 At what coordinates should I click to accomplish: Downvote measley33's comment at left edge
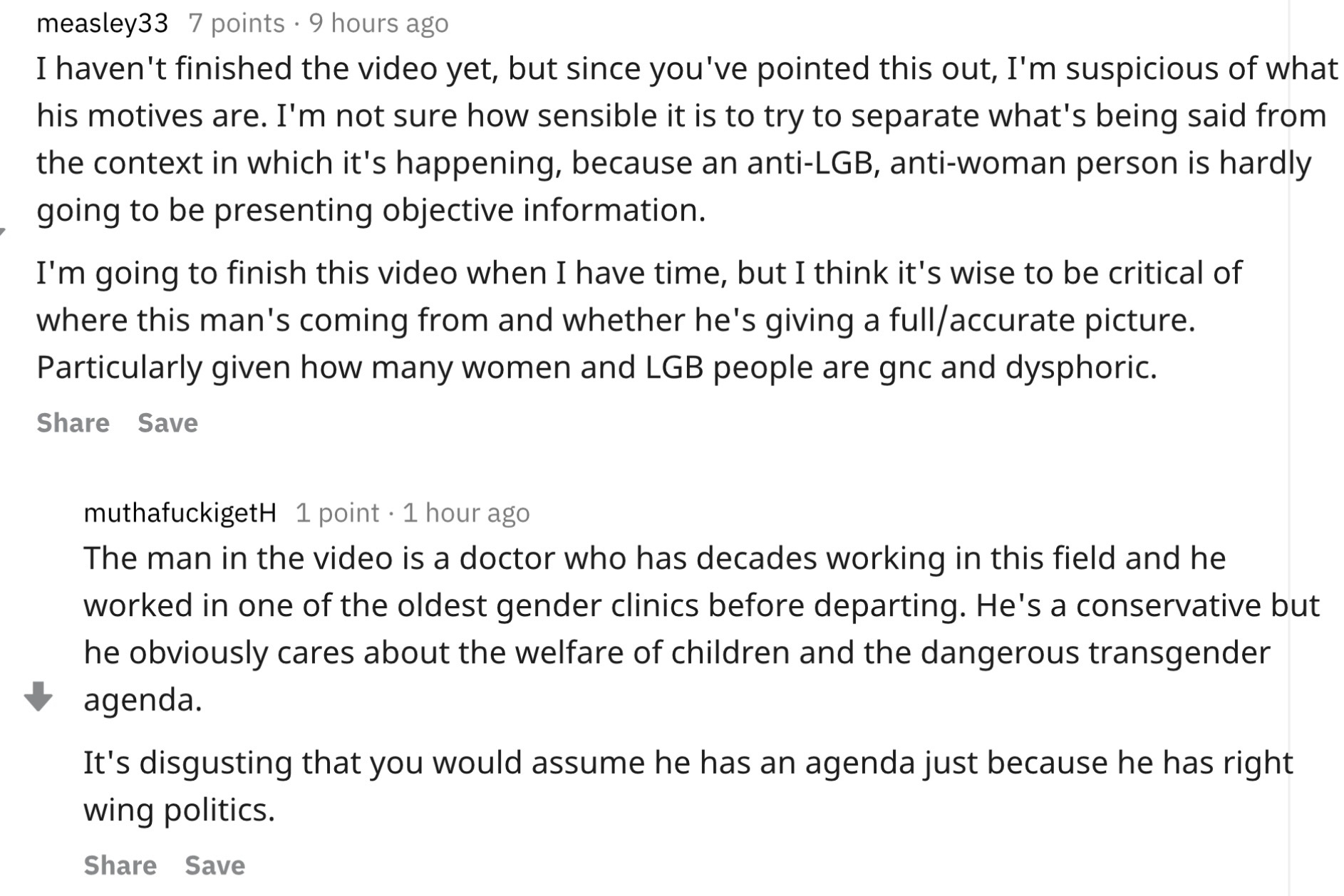[x=2, y=230]
